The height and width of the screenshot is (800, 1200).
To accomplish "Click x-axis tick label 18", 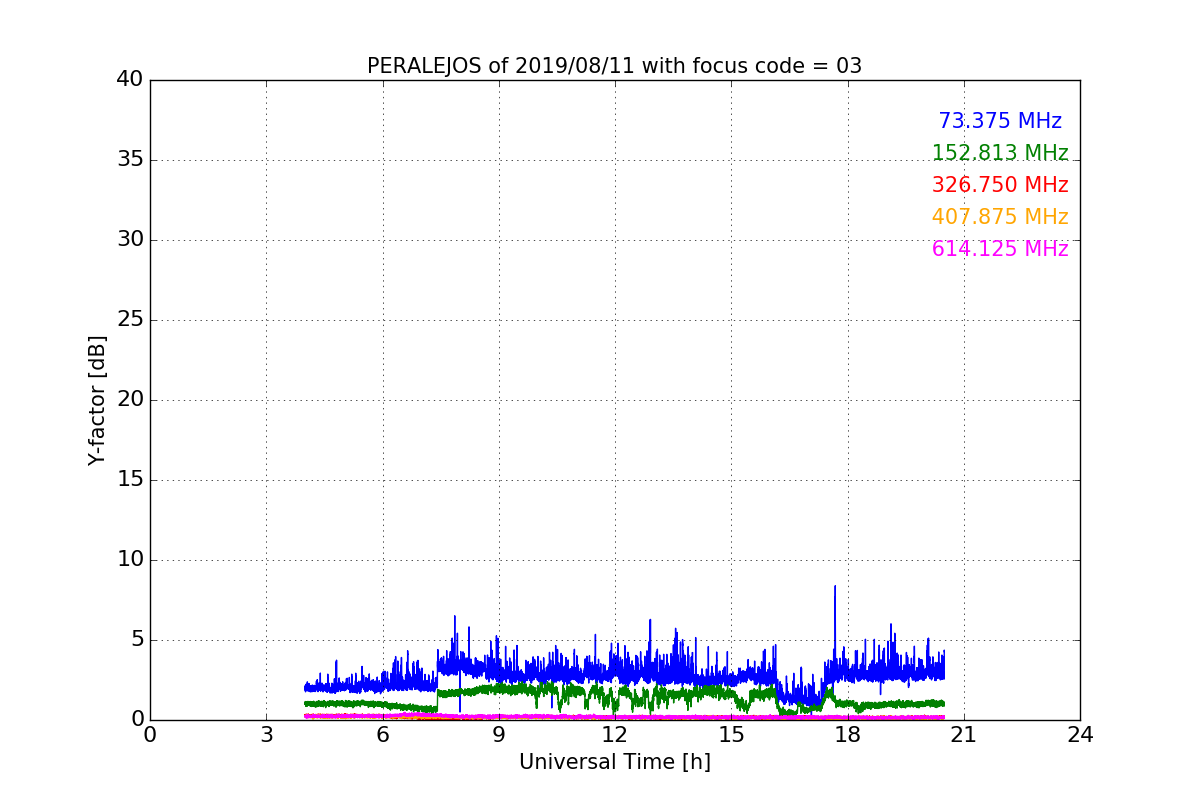I will click(x=847, y=735).
